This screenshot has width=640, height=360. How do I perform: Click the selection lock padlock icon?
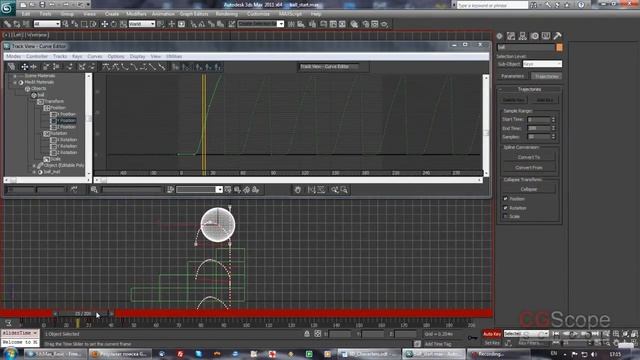tap(307, 334)
